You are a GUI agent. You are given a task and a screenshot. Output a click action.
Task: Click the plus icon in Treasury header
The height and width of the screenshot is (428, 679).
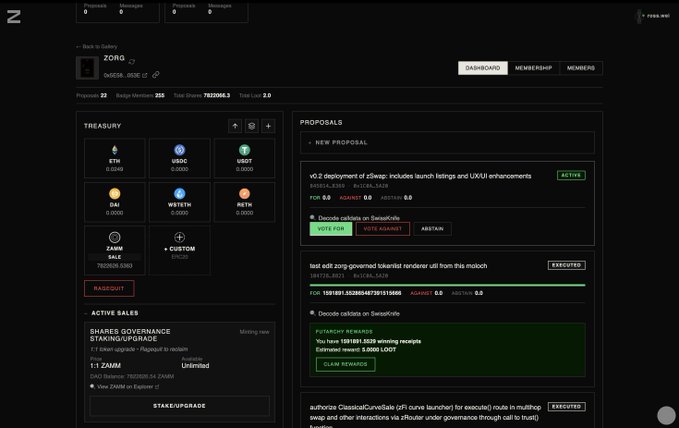(x=268, y=126)
